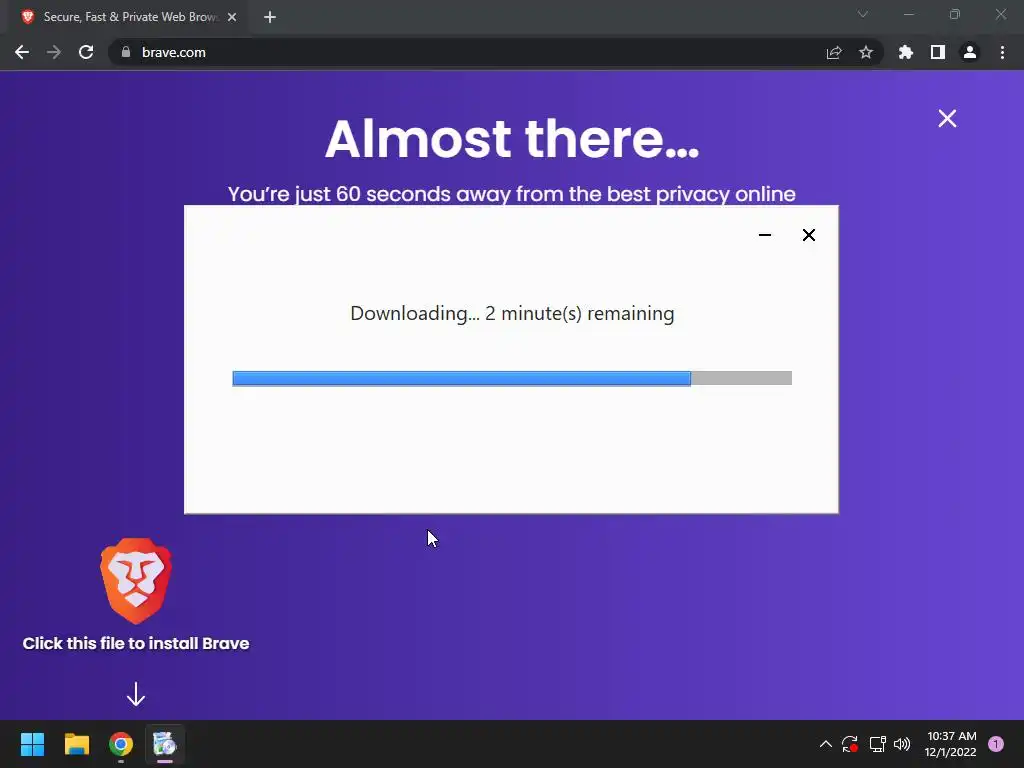
Task: Click the sync status tray icon
Action: (x=850, y=744)
